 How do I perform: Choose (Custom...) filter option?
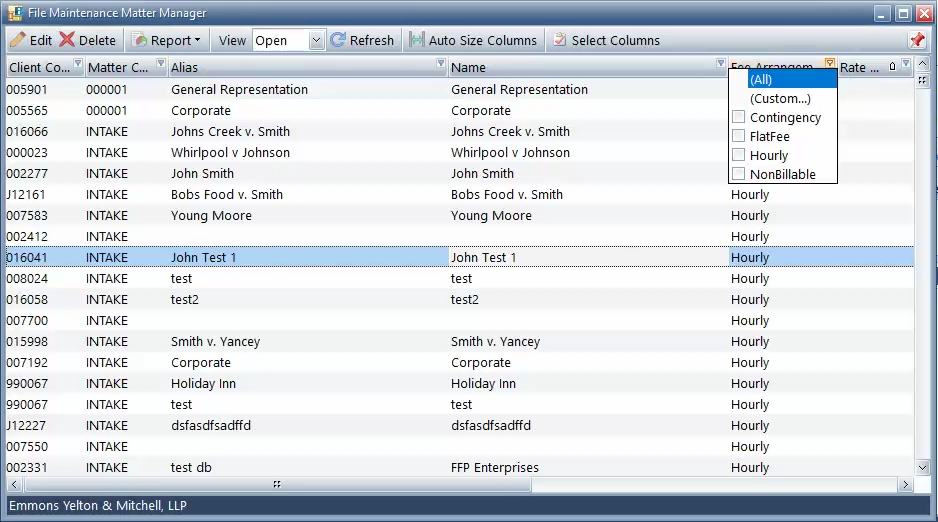point(780,99)
